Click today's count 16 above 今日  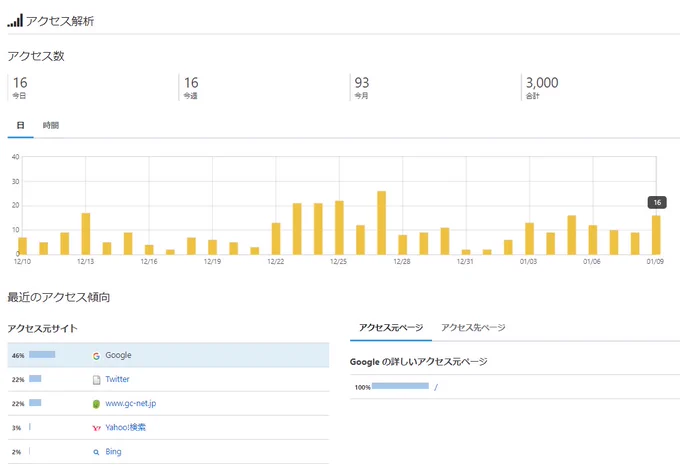(x=20, y=82)
